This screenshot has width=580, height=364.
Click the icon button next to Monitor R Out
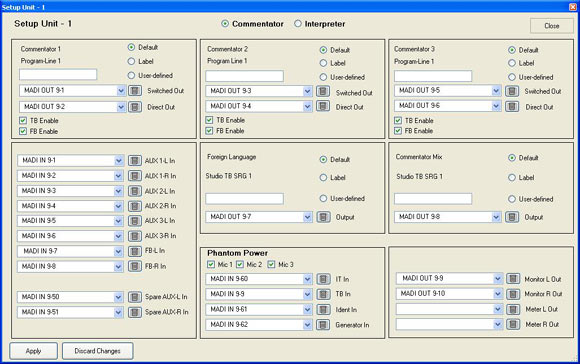(513, 294)
